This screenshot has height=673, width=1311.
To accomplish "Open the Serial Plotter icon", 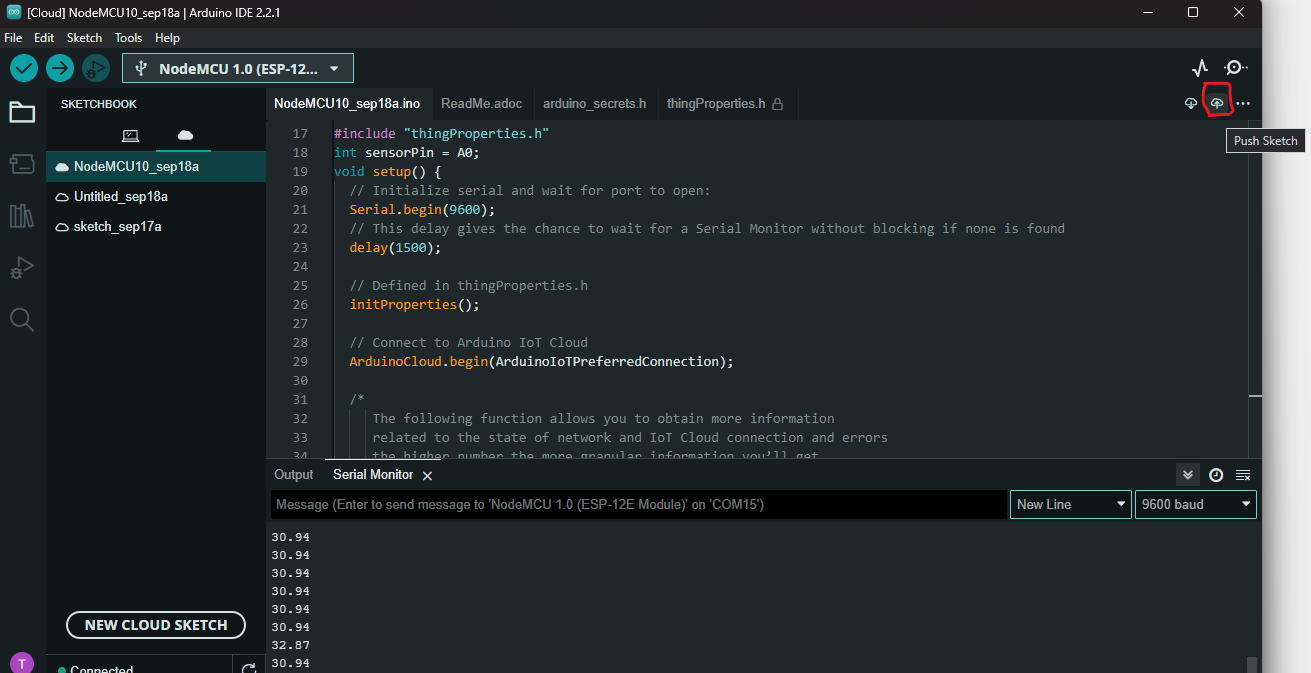I will point(1200,68).
